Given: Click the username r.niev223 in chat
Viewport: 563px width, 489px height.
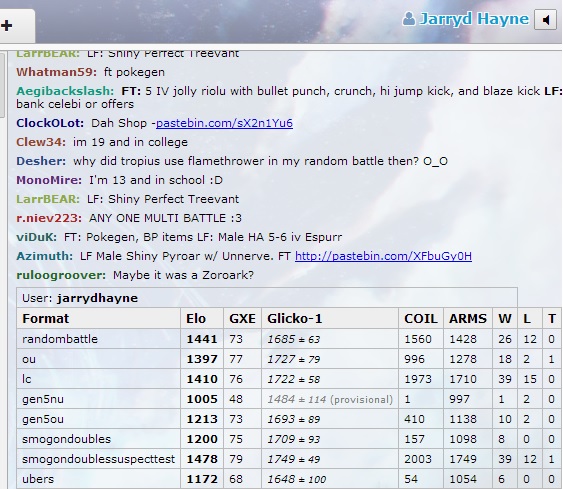Looking at the screenshot, I should 49,218.
